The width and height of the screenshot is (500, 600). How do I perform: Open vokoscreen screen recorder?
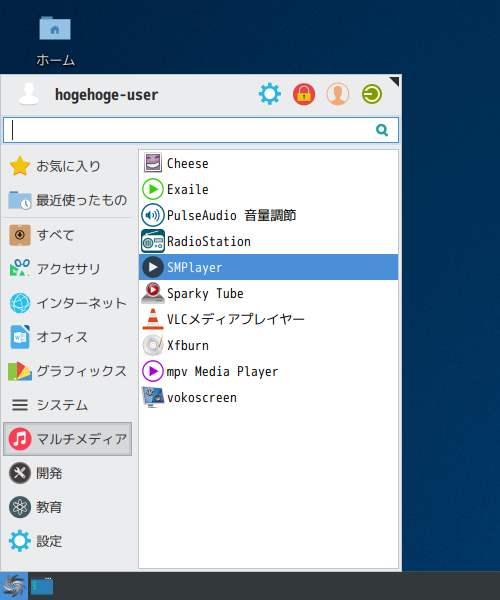[x=268, y=397]
